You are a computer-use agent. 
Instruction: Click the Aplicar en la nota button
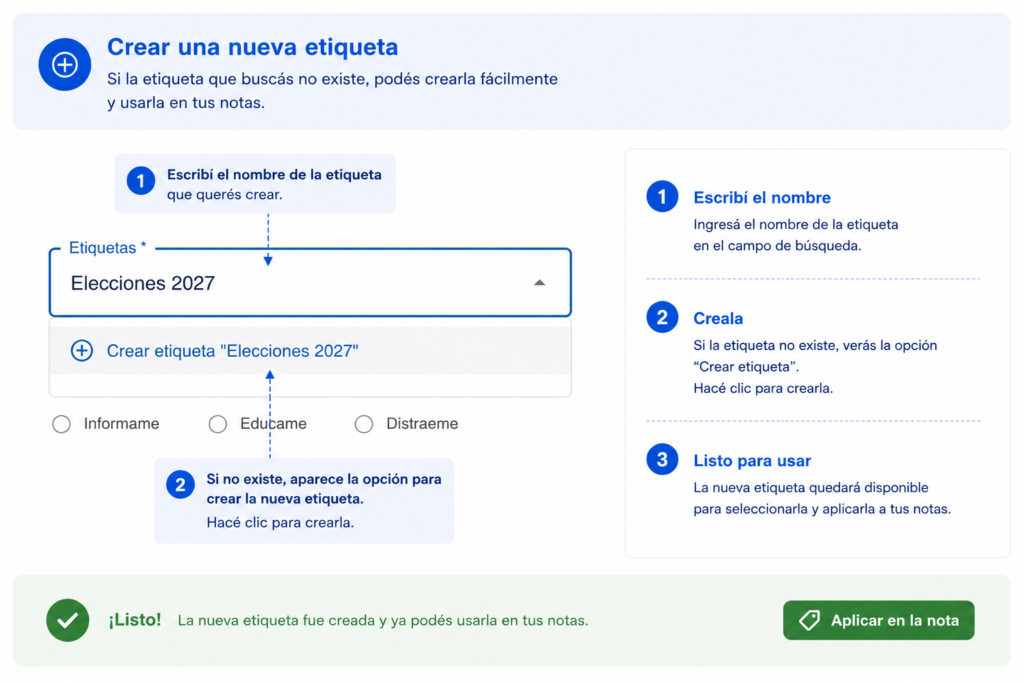tap(878, 620)
